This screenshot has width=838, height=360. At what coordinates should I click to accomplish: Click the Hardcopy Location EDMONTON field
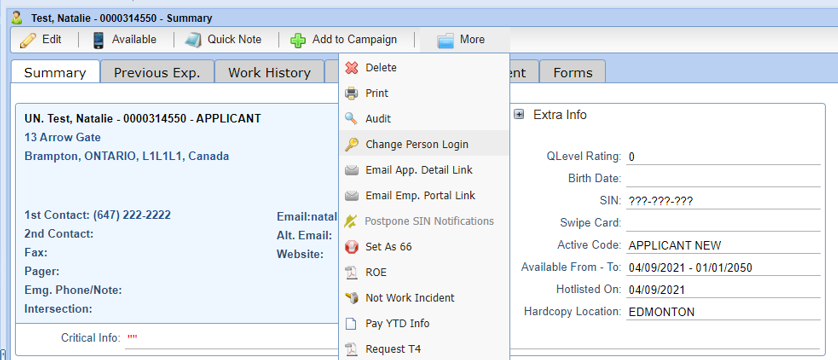tap(723, 312)
